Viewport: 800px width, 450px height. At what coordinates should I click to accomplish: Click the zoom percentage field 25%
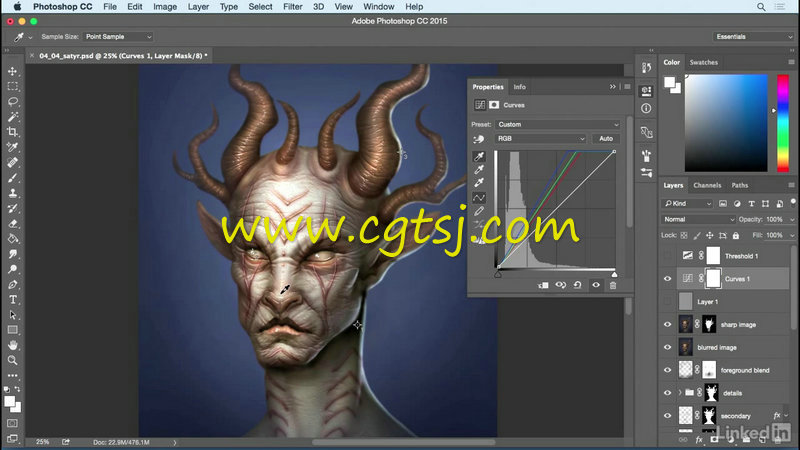(x=42, y=442)
